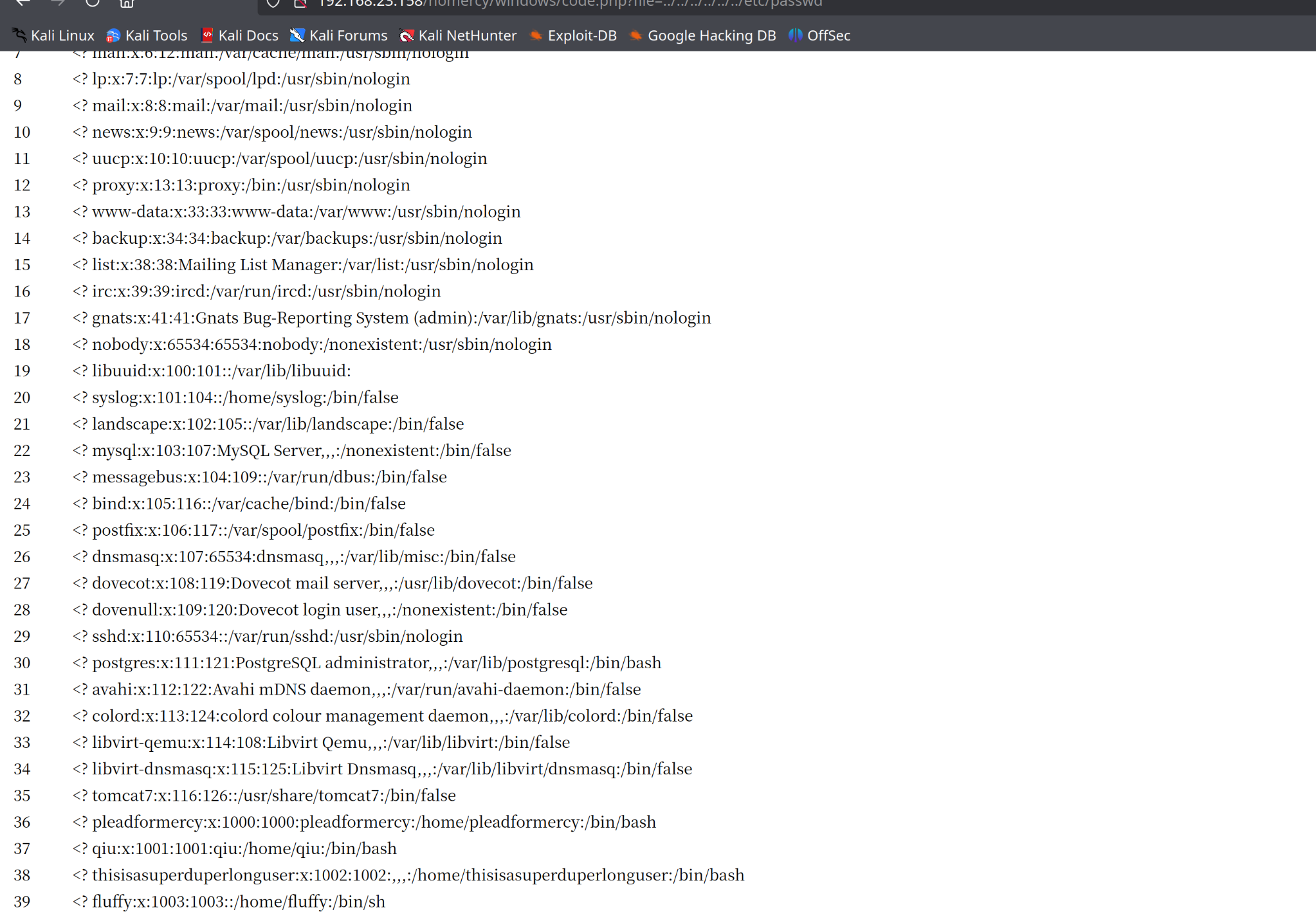Open the Kali NetHunter bookmark
The height and width of the screenshot is (912, 1316).
(x=458, y=35)
